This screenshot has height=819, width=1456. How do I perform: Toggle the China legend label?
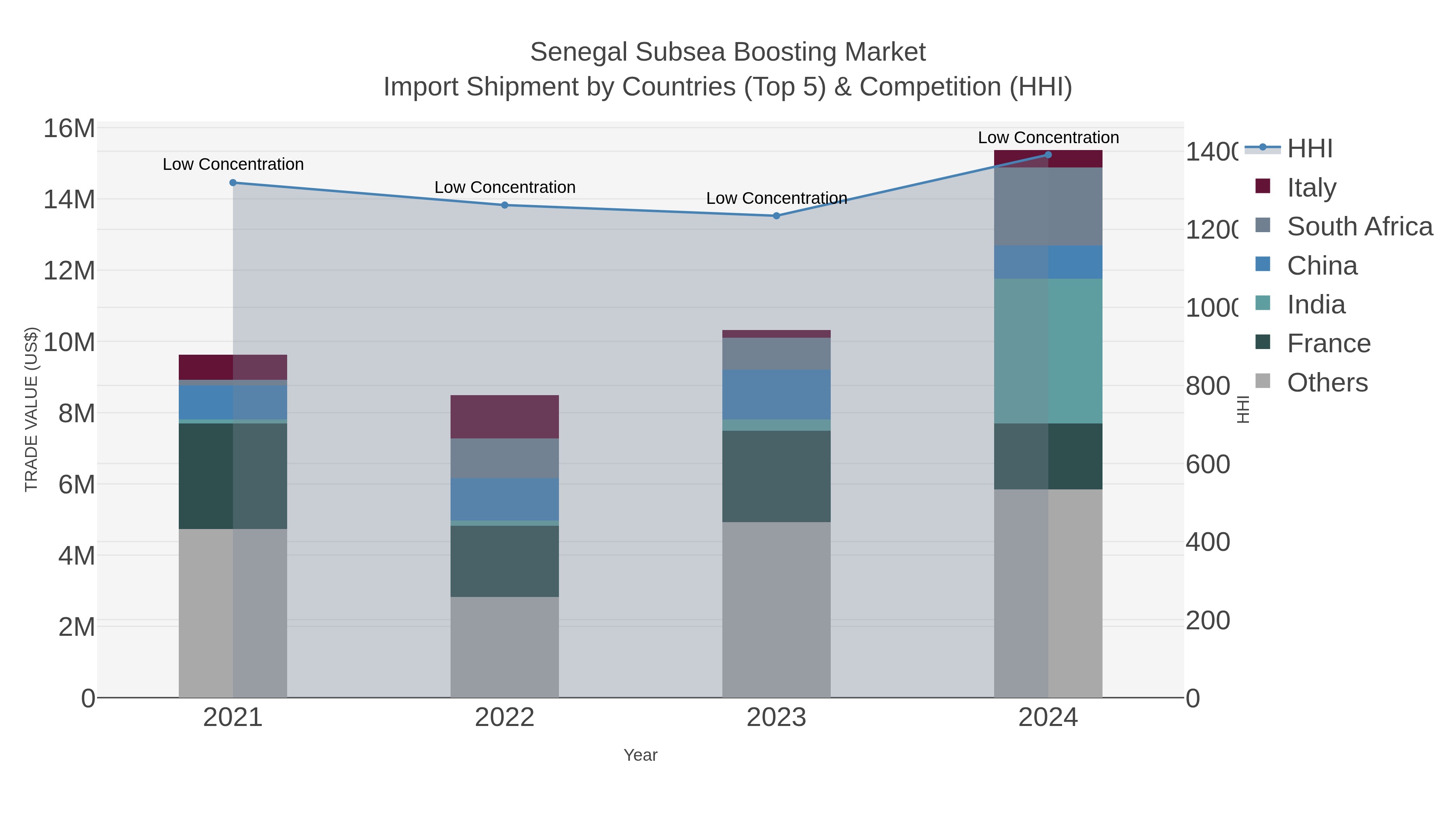tap(1322, 266)
